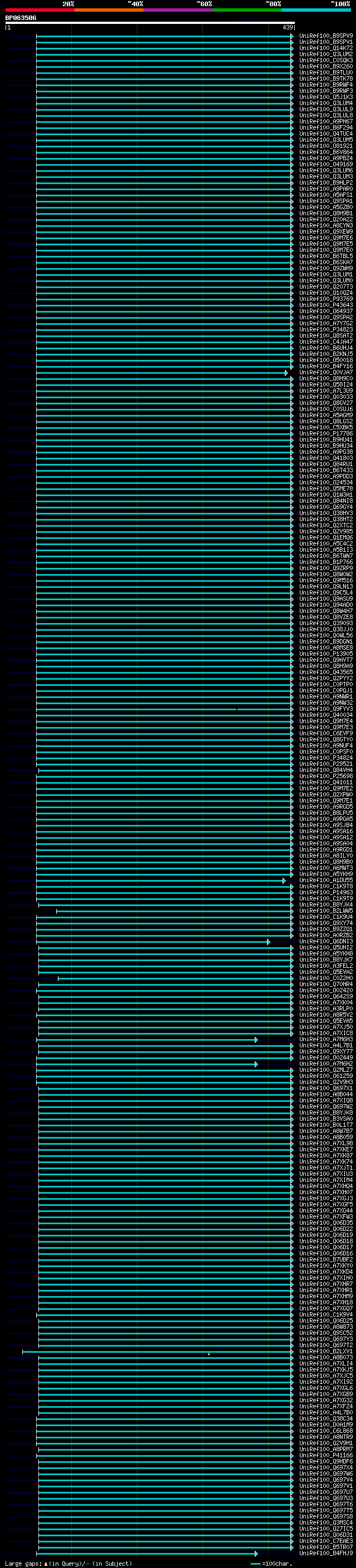The width and height of the screenshot is (356, 1568).
Task: Open hit UniRef100_A7M6H3
Action: tap(326, 1040)
